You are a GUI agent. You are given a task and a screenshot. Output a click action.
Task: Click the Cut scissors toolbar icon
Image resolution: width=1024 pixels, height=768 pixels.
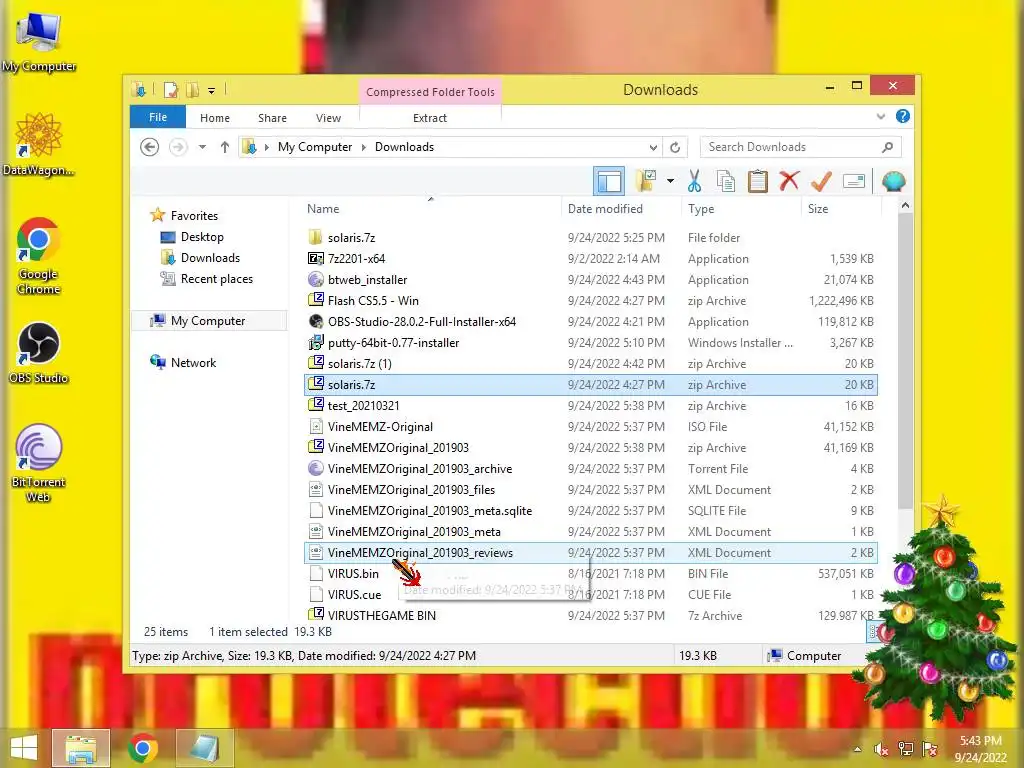694,182
